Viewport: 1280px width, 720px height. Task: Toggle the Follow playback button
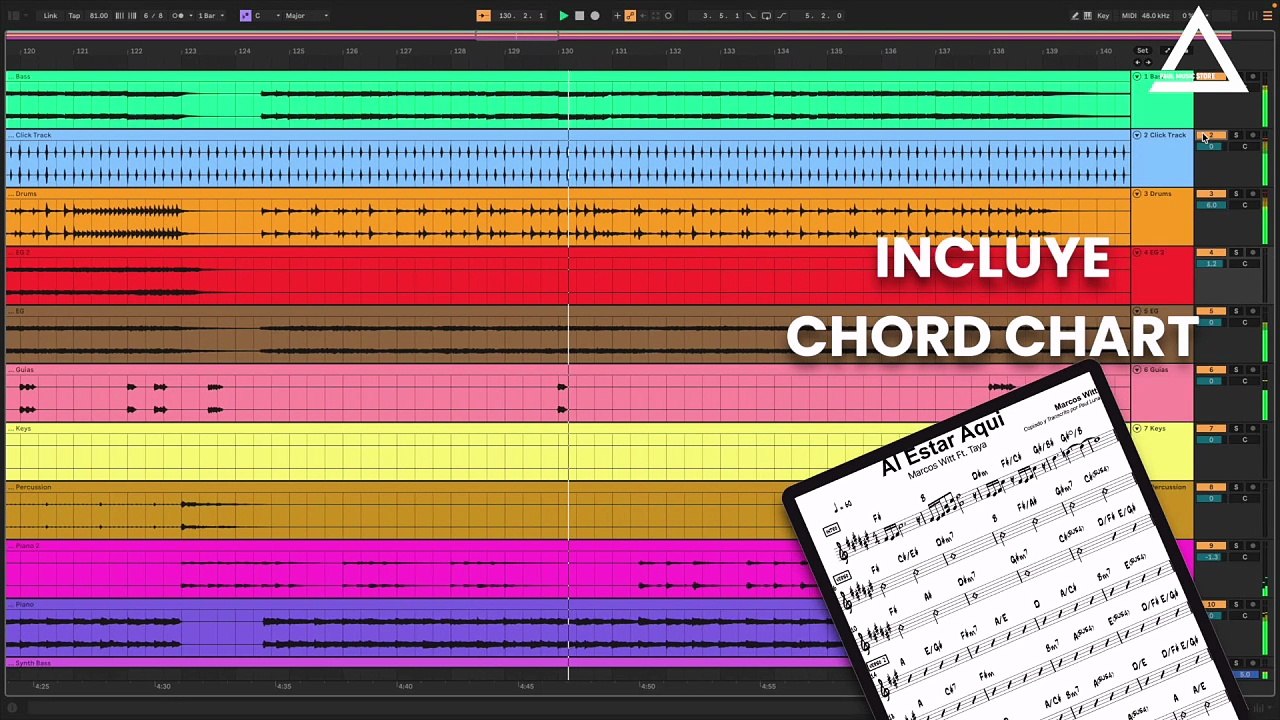[484, 16]
